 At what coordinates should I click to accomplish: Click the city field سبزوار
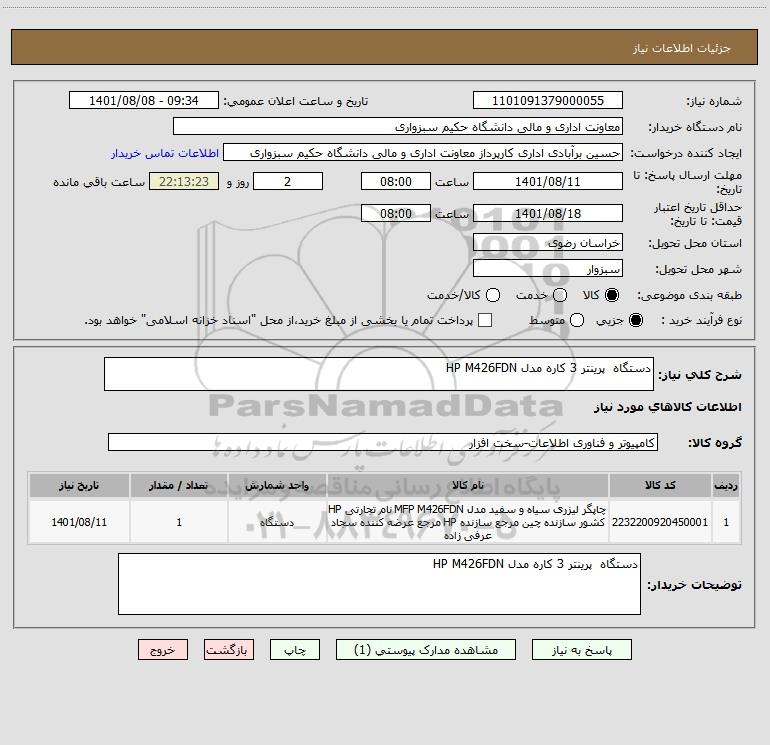tap(548, 269)
